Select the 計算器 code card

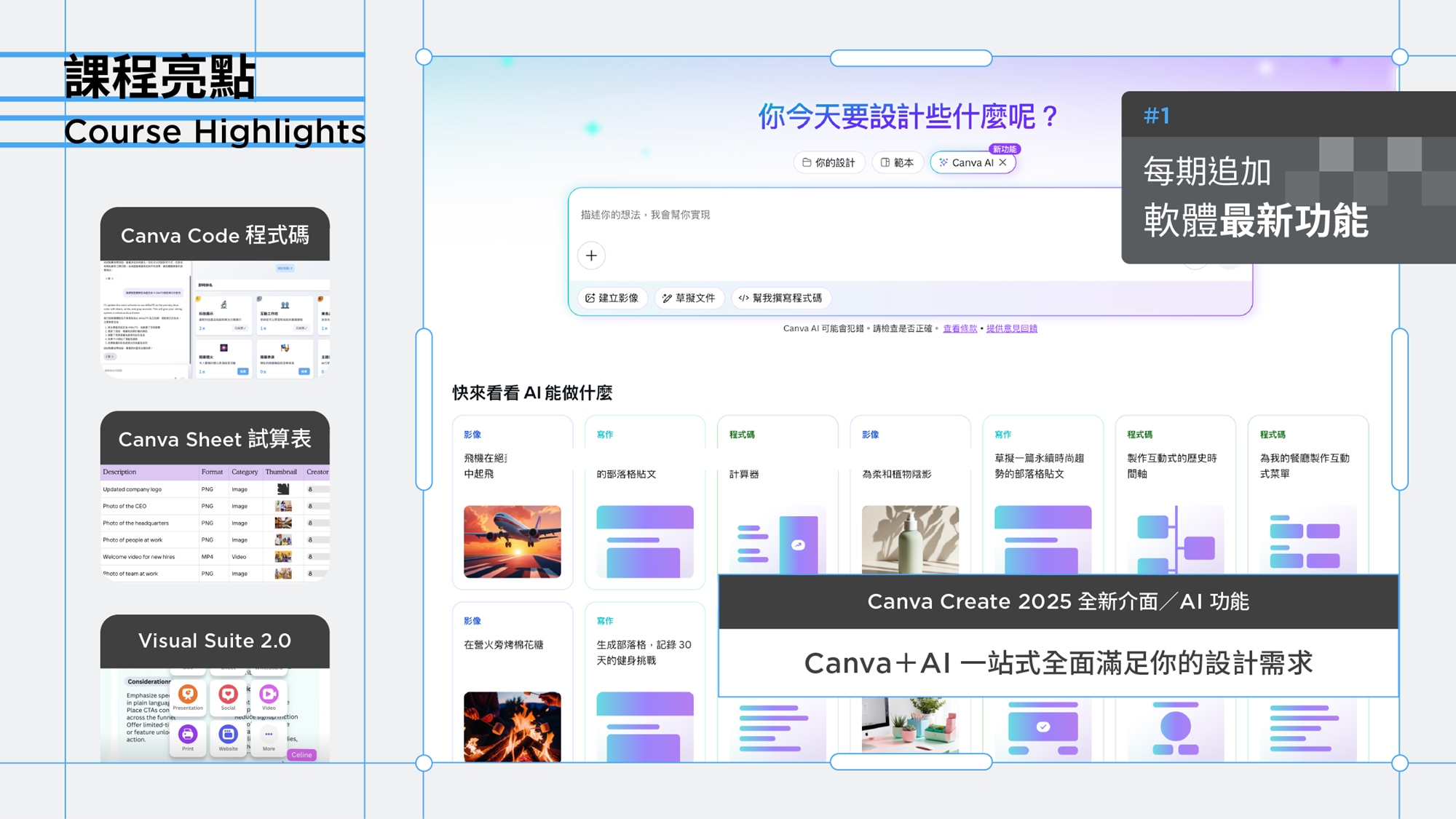pyautogui.click(x=778, y=495)
